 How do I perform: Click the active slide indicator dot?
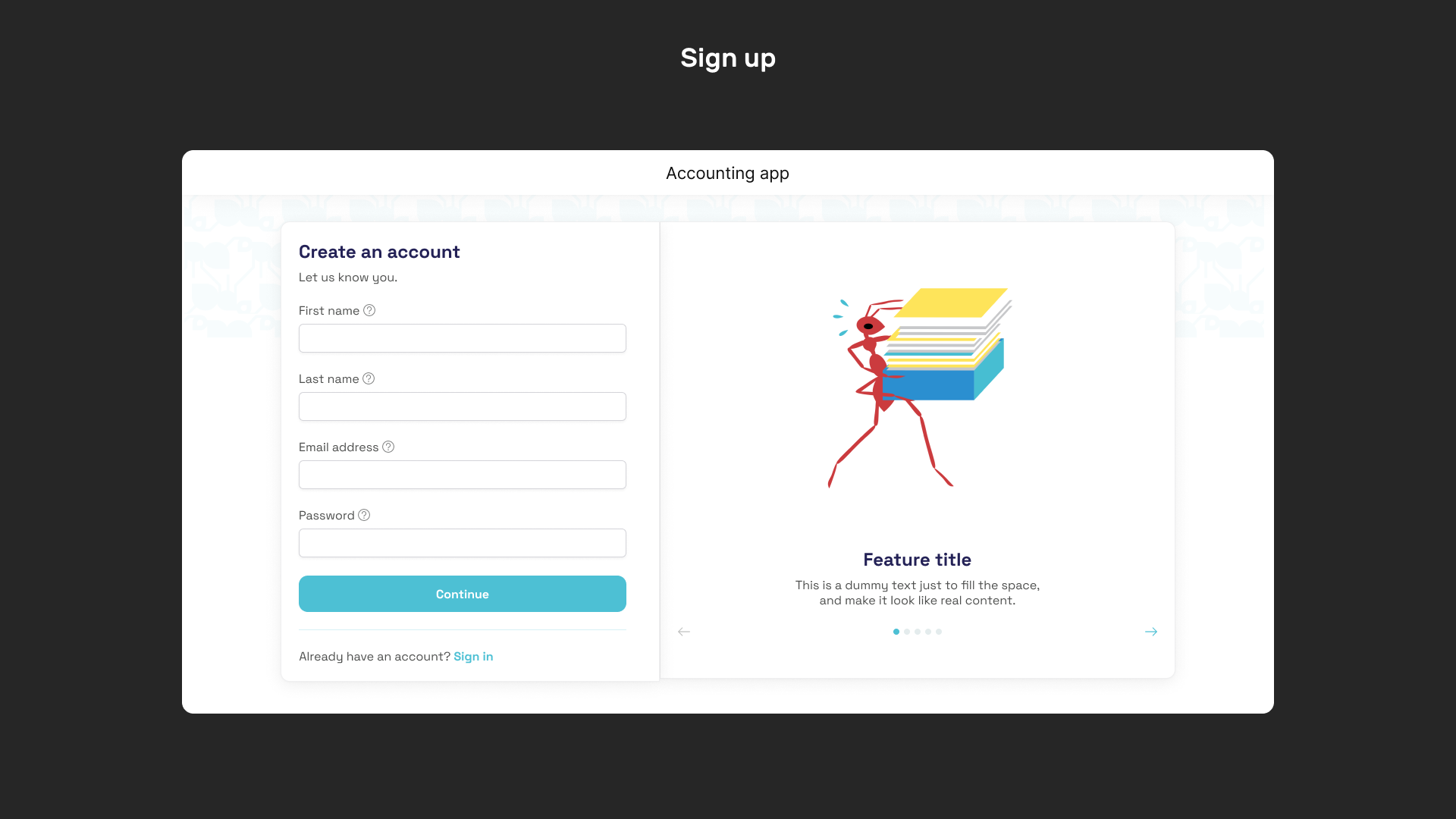tap(896, 631)
